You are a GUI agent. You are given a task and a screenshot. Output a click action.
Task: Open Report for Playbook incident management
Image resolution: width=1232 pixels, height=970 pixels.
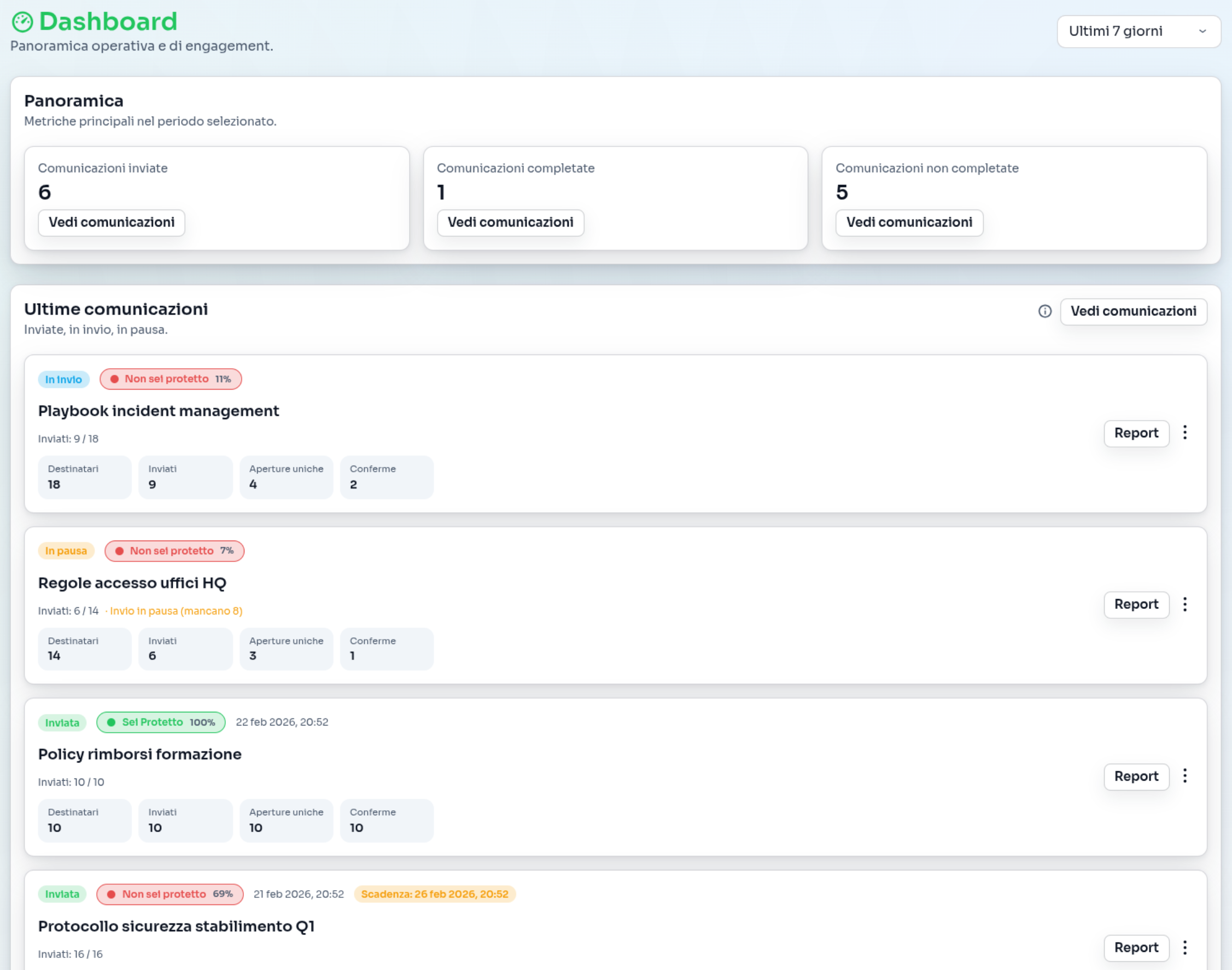(x=1136, y=433)
